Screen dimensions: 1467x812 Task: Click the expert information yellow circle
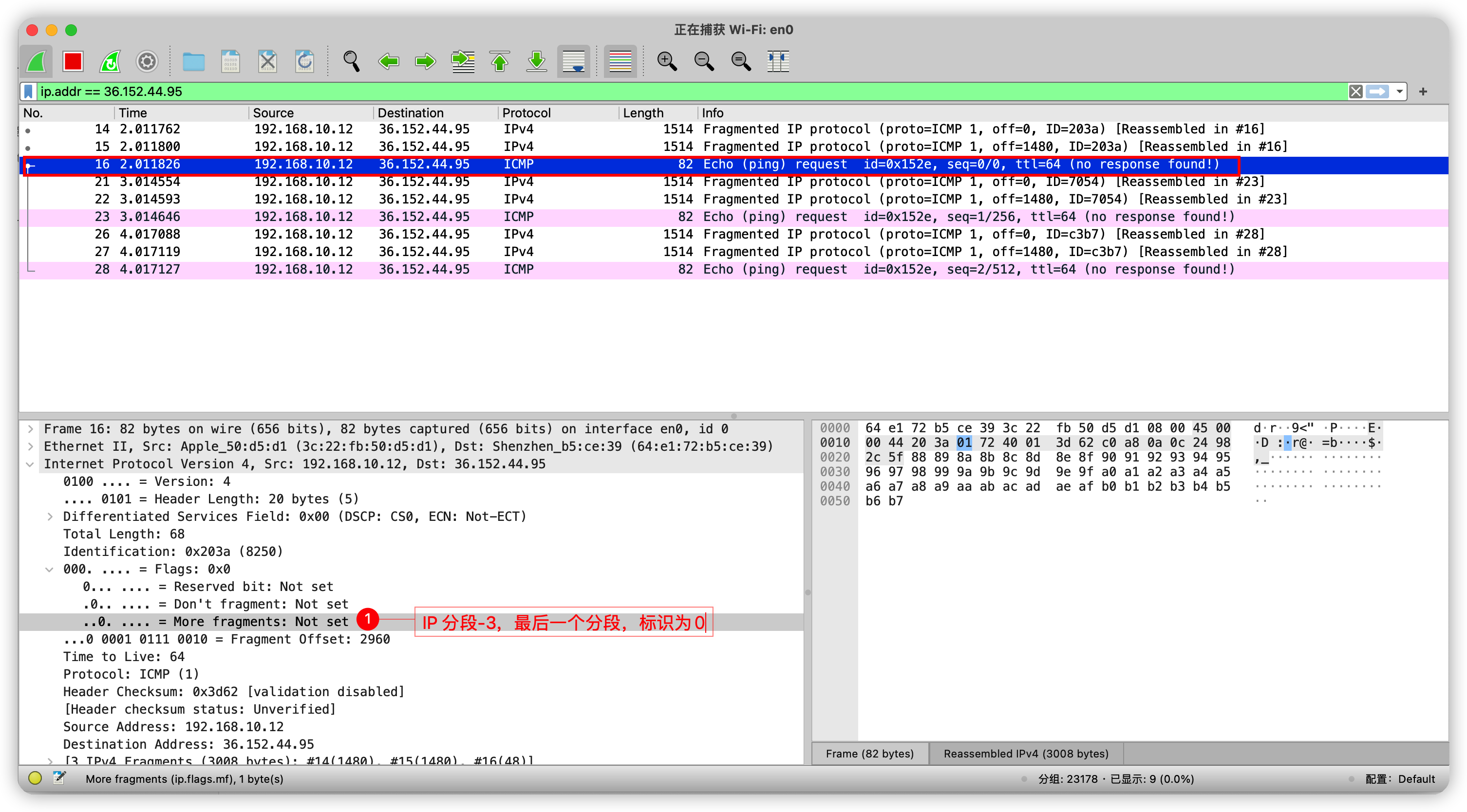(x=35, y=778)
